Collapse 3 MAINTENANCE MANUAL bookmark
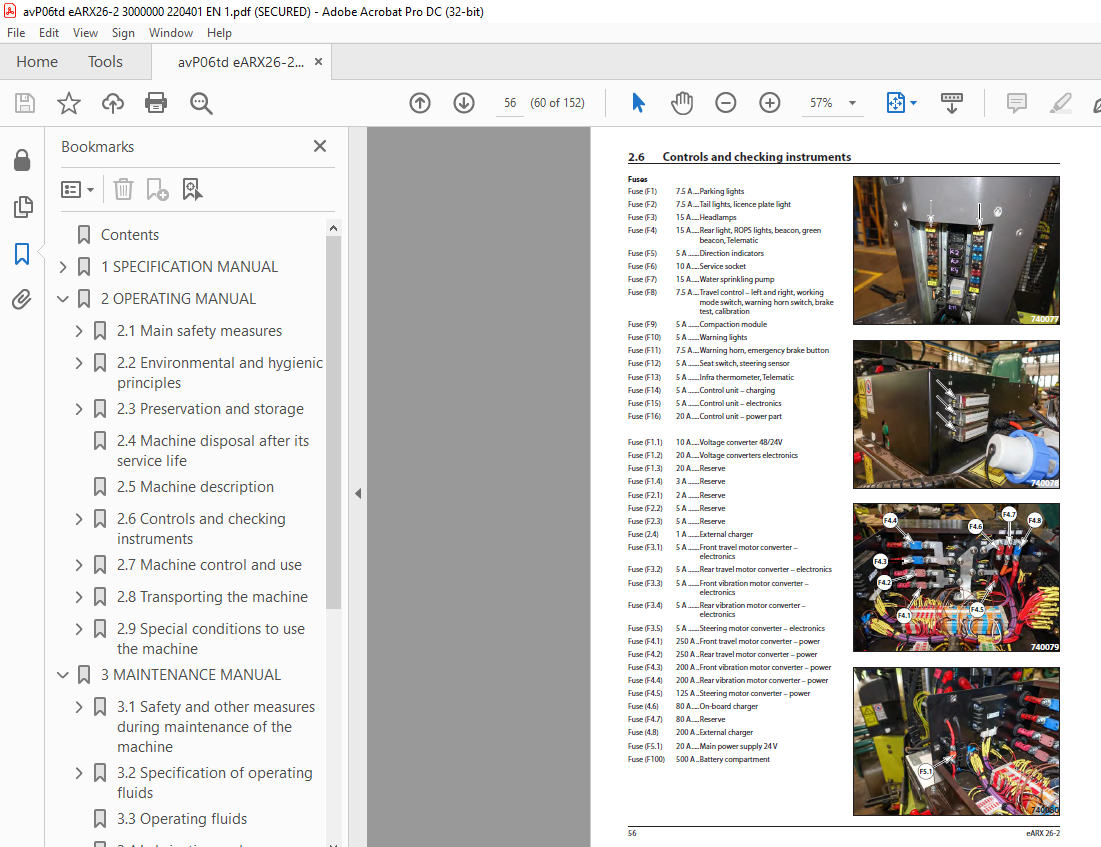 tap(62, 675)
